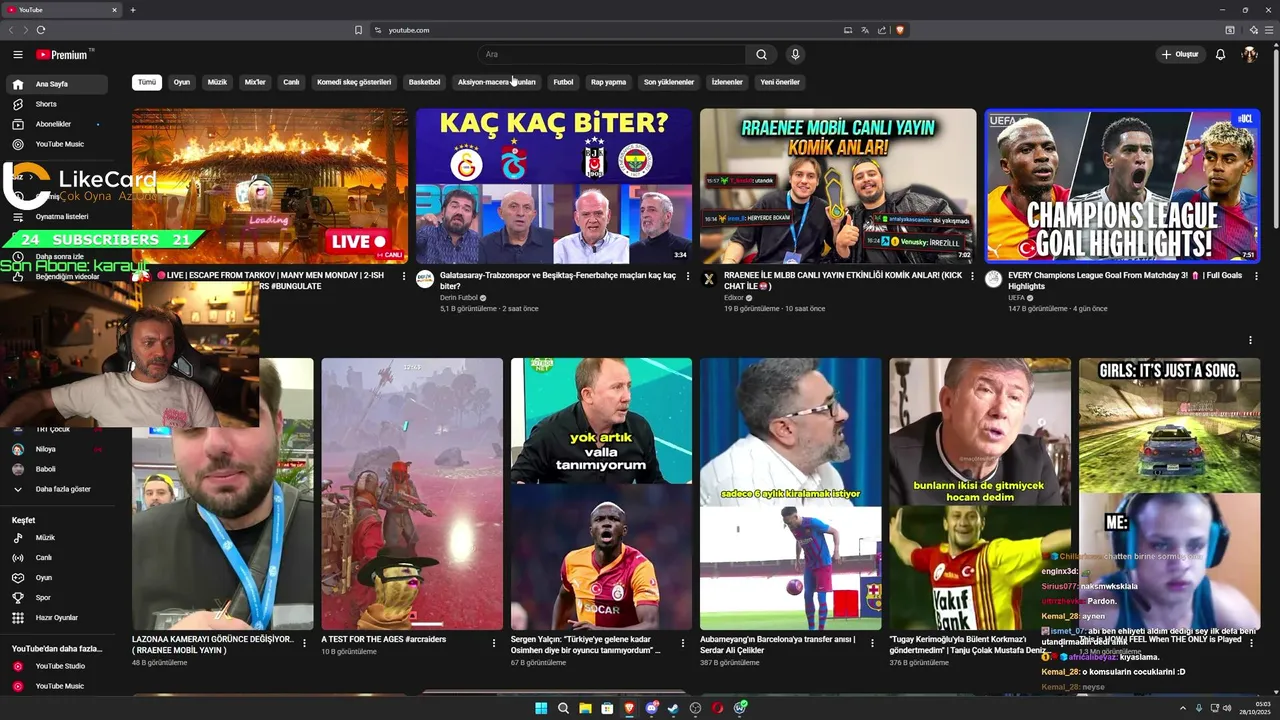Open more options for RRAENEE MLBB video
1280x720 pixels.
coord(972,276)
